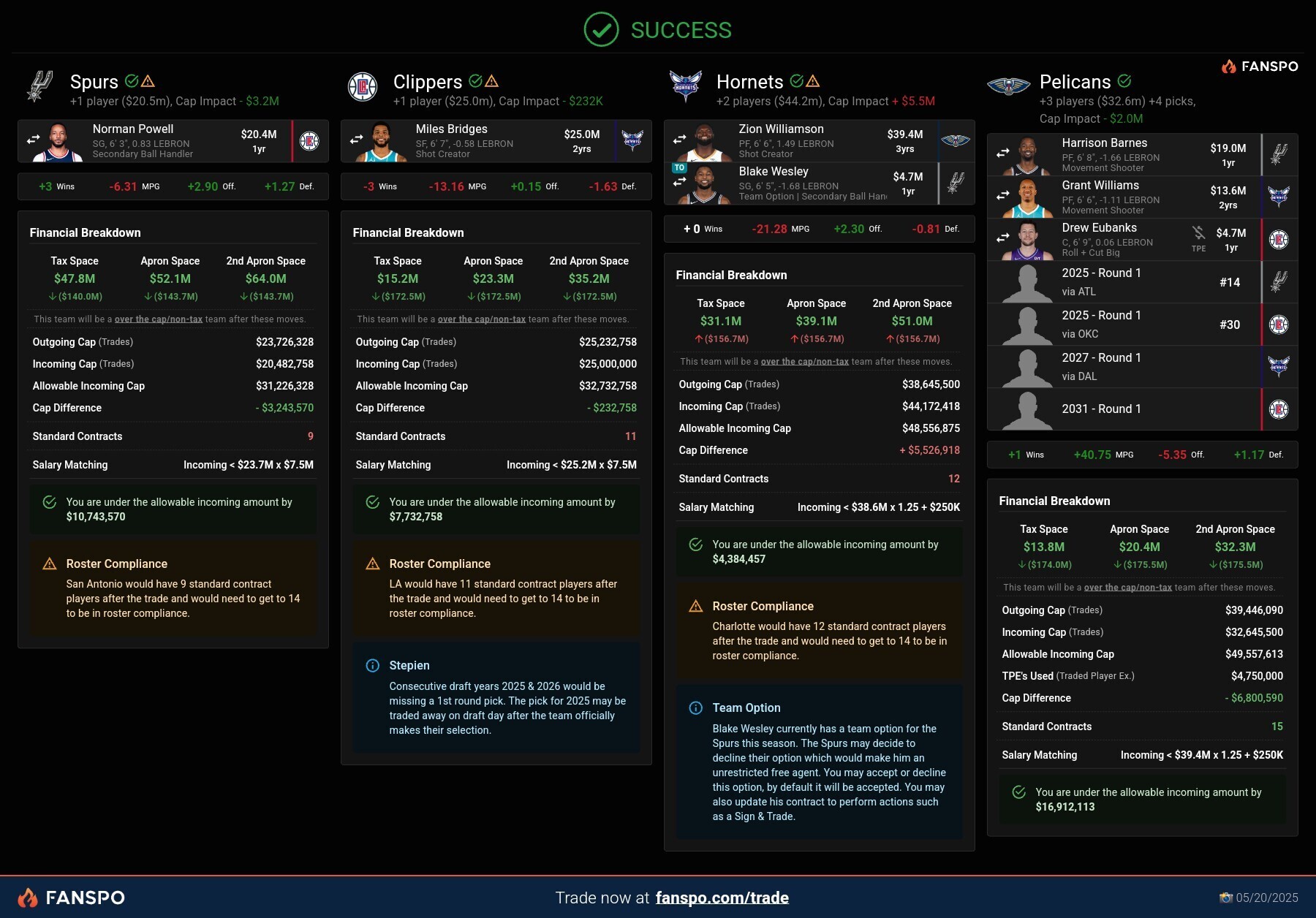Viewport: 1316px width, 918px height.
Task: Click the green check beside Pelicans title
Action: (1124, 81)
